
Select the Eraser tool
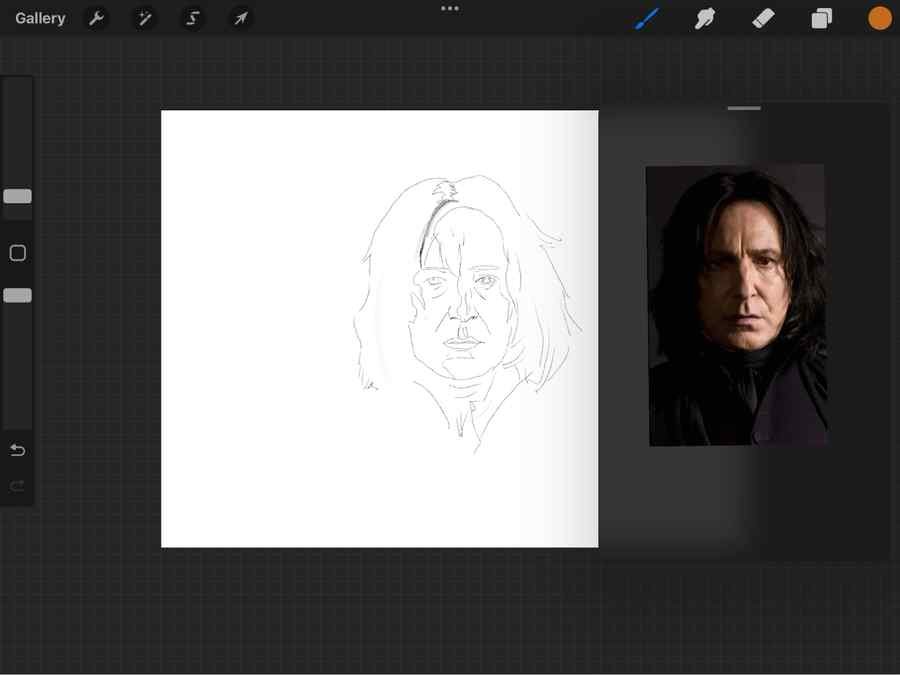[763, 18]
